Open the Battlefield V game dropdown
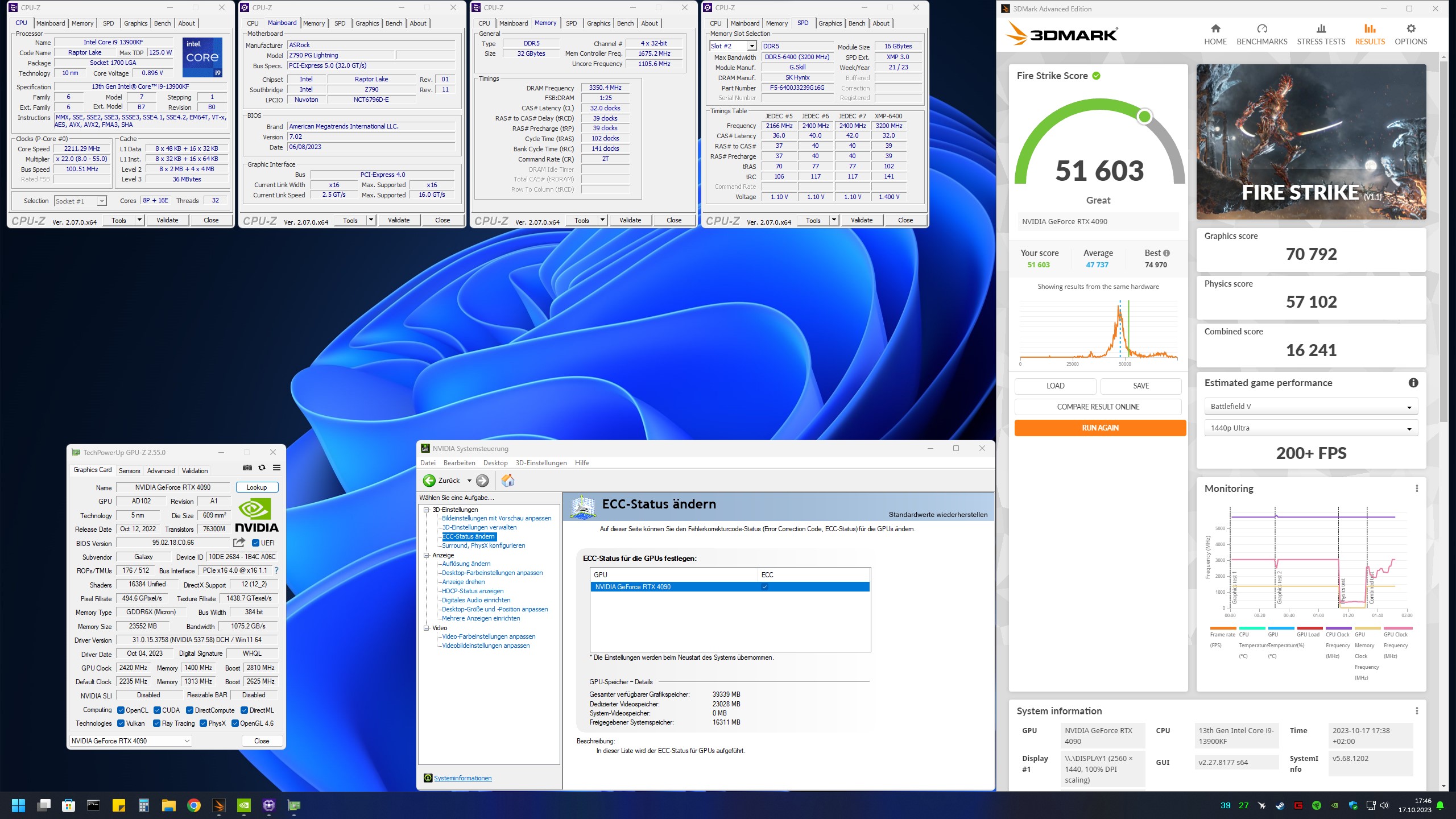This screenshot has height=819, width=1456. 1311,406
